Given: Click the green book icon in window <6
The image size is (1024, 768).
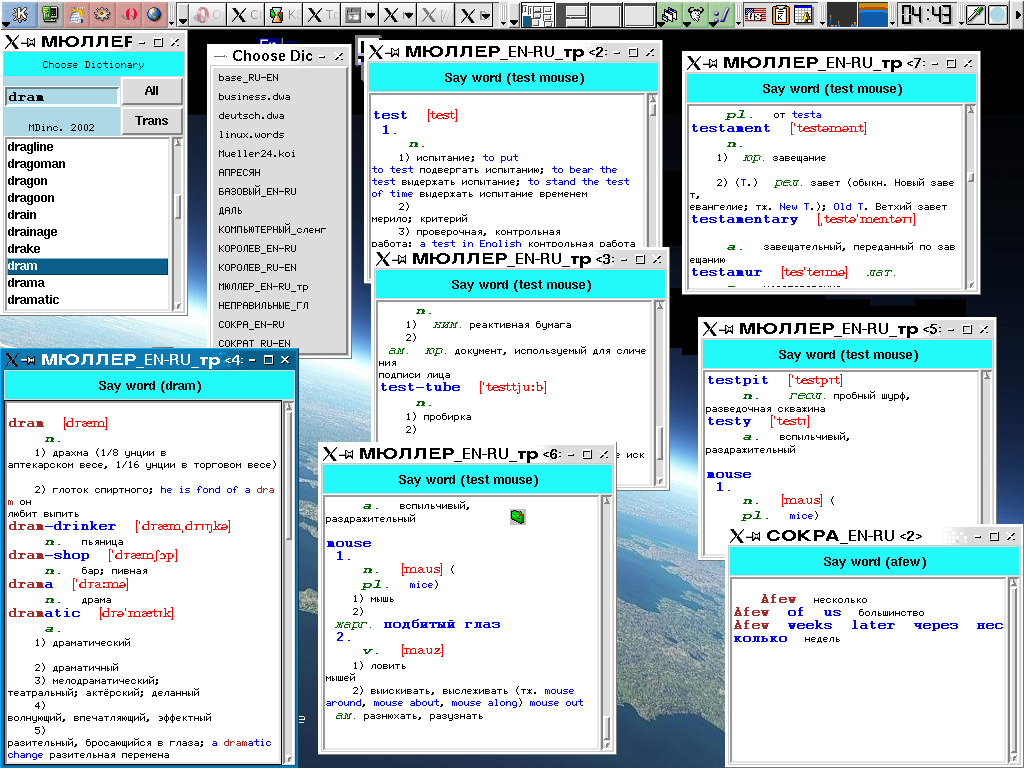Looking at the screenshot, I should pyautogui.click(x=517, y=517).
